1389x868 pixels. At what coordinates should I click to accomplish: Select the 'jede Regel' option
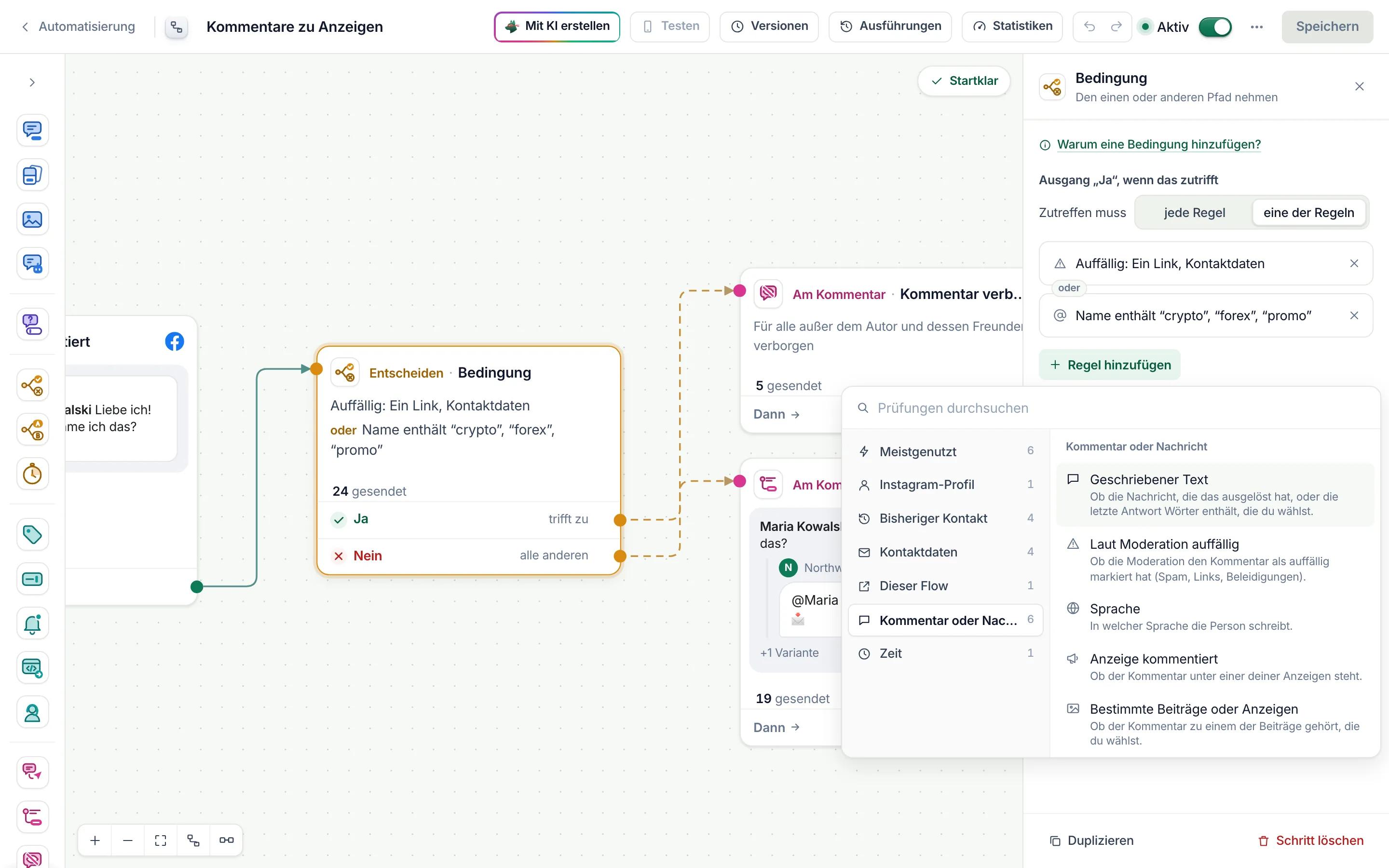[x=1194, y=212]
